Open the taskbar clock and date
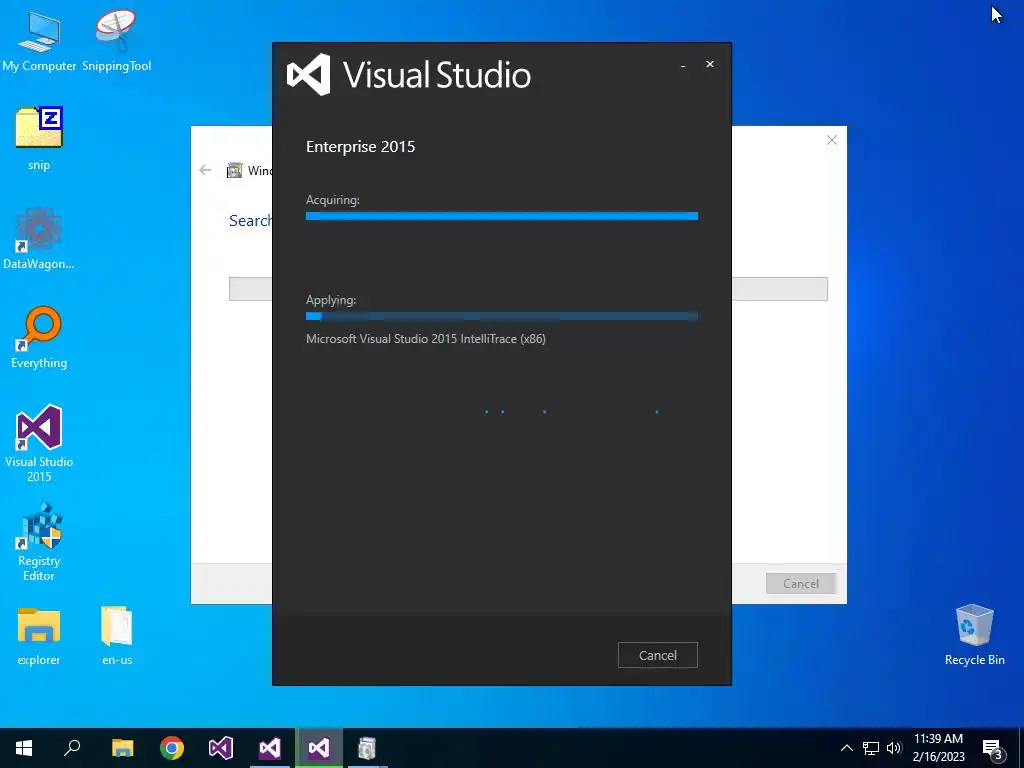The image size is (1024, 768). tap(938, 748)
